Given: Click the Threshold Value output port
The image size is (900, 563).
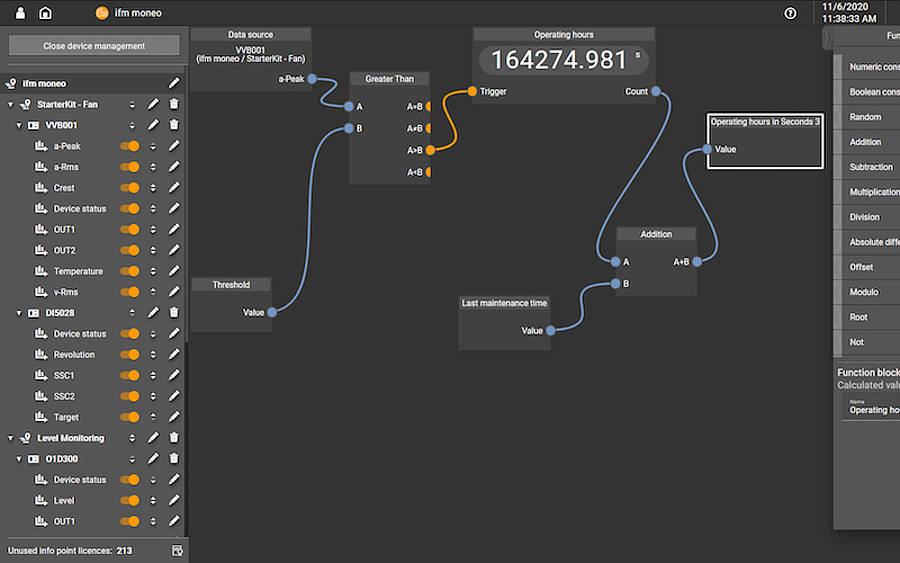Looking at the screenshot, I should (x=272, y=312).
